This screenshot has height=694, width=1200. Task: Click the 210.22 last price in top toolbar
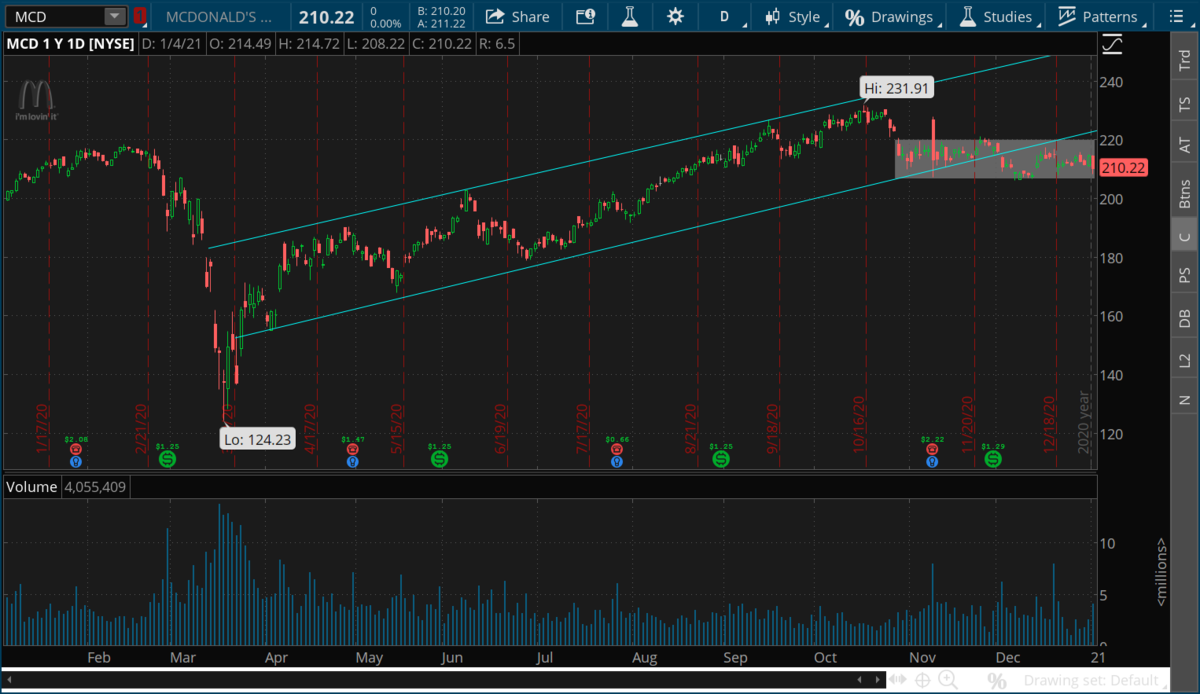tap(327, 16)
